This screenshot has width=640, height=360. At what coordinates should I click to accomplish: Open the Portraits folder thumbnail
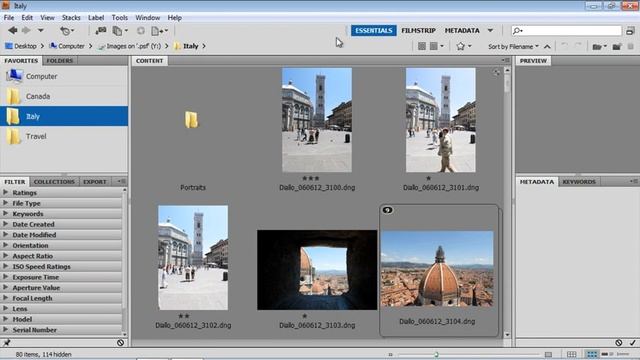(192, 120)
